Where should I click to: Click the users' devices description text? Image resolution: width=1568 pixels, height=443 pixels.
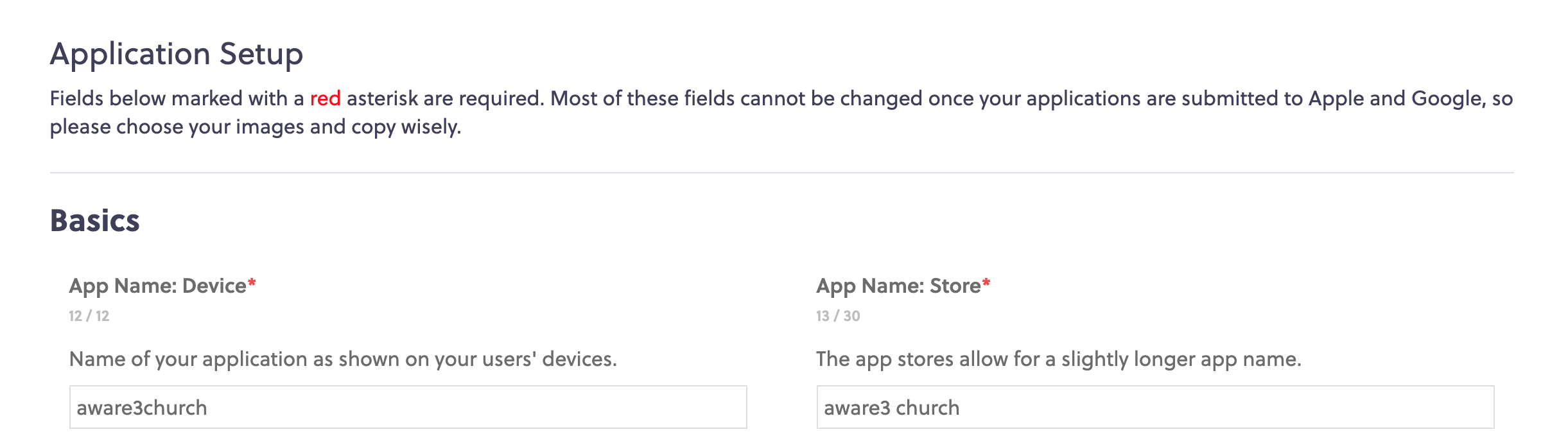point(343,359)
